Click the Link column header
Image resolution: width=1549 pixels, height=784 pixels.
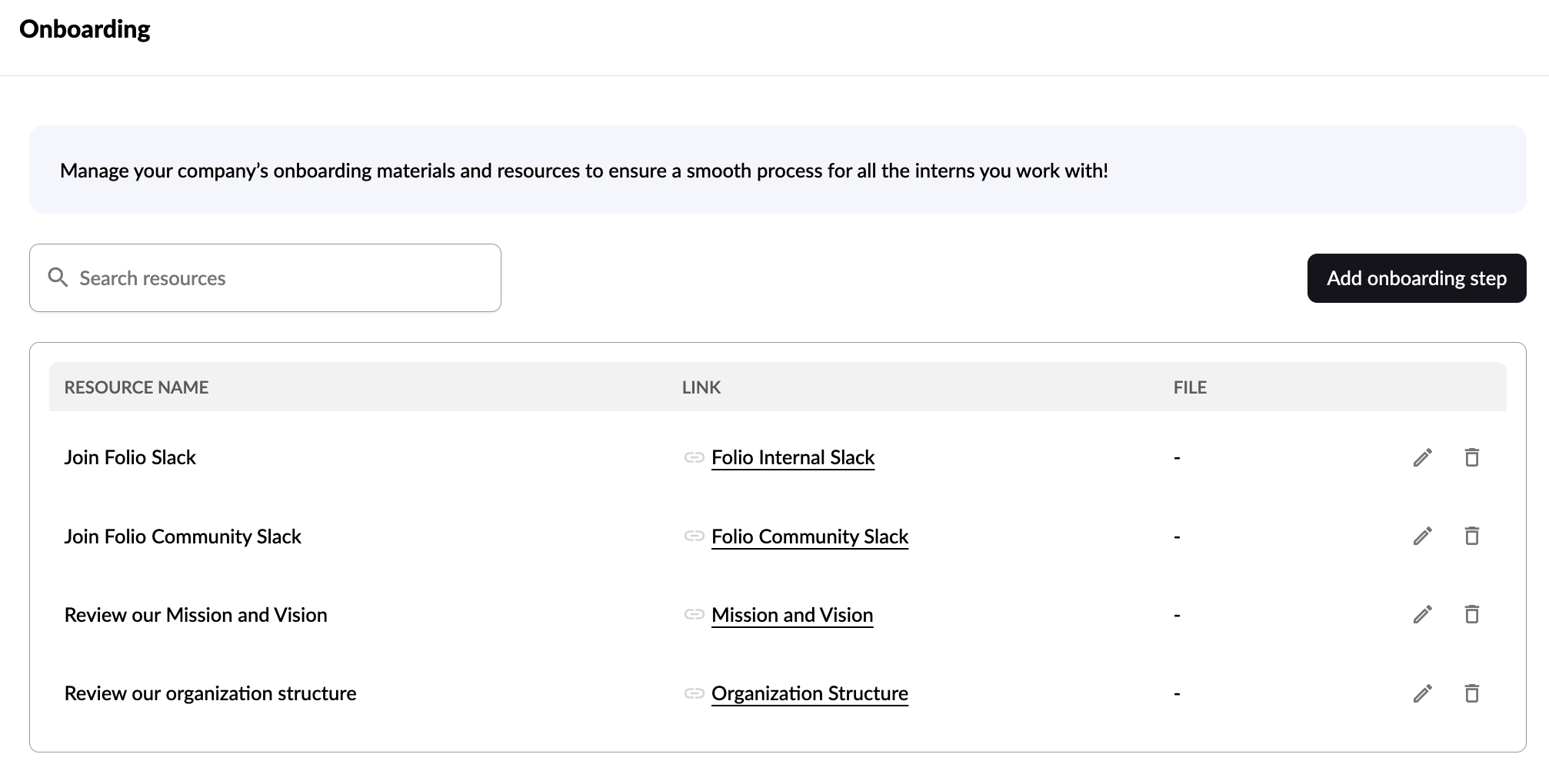(701, 387)
